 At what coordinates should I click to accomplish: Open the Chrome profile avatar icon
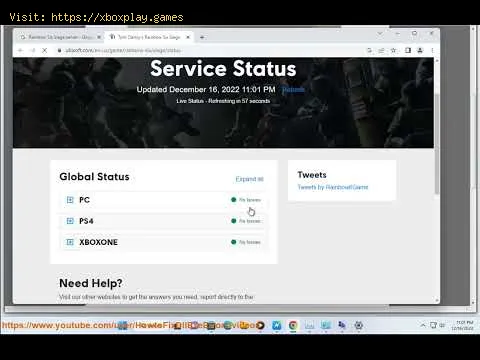[420, 50]
